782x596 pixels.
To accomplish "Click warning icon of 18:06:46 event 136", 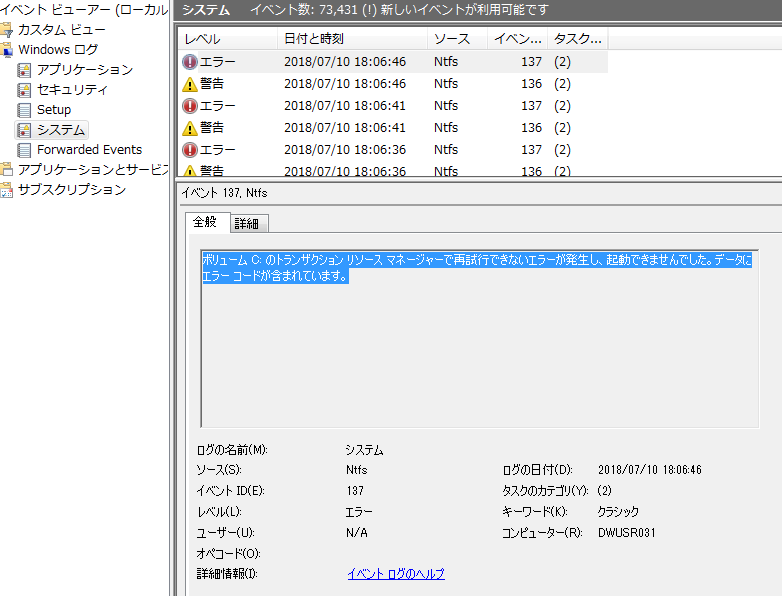I will point(190,84).
